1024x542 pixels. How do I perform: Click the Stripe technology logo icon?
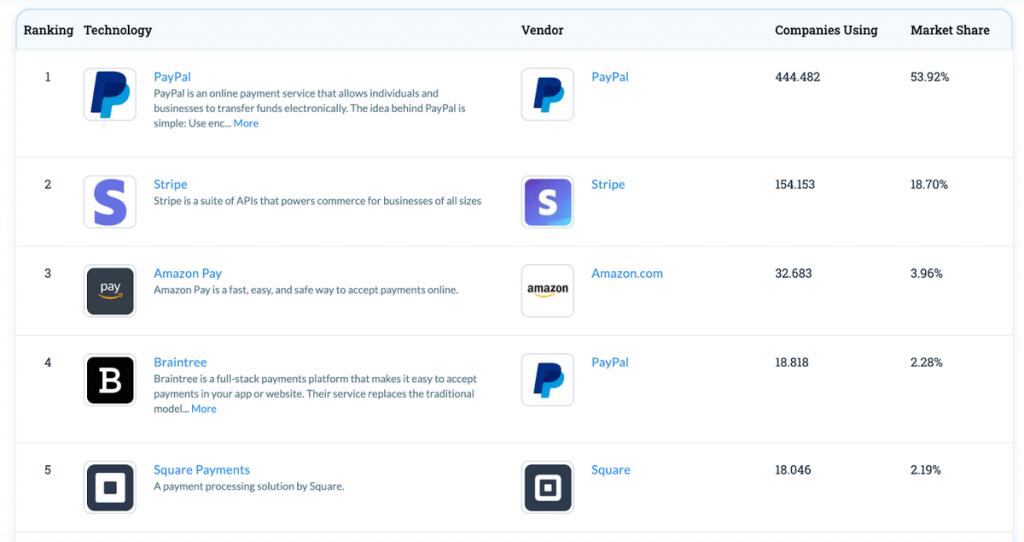coord(110,202)
